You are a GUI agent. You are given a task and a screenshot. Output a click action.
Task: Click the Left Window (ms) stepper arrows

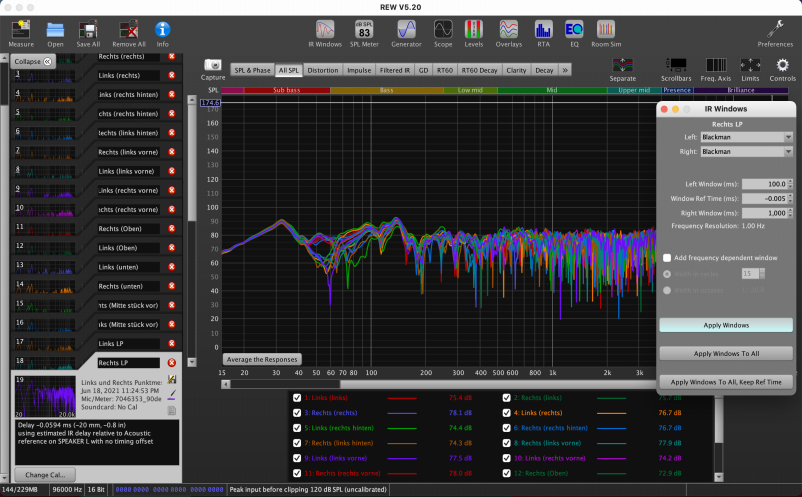(x=790, y=184)
